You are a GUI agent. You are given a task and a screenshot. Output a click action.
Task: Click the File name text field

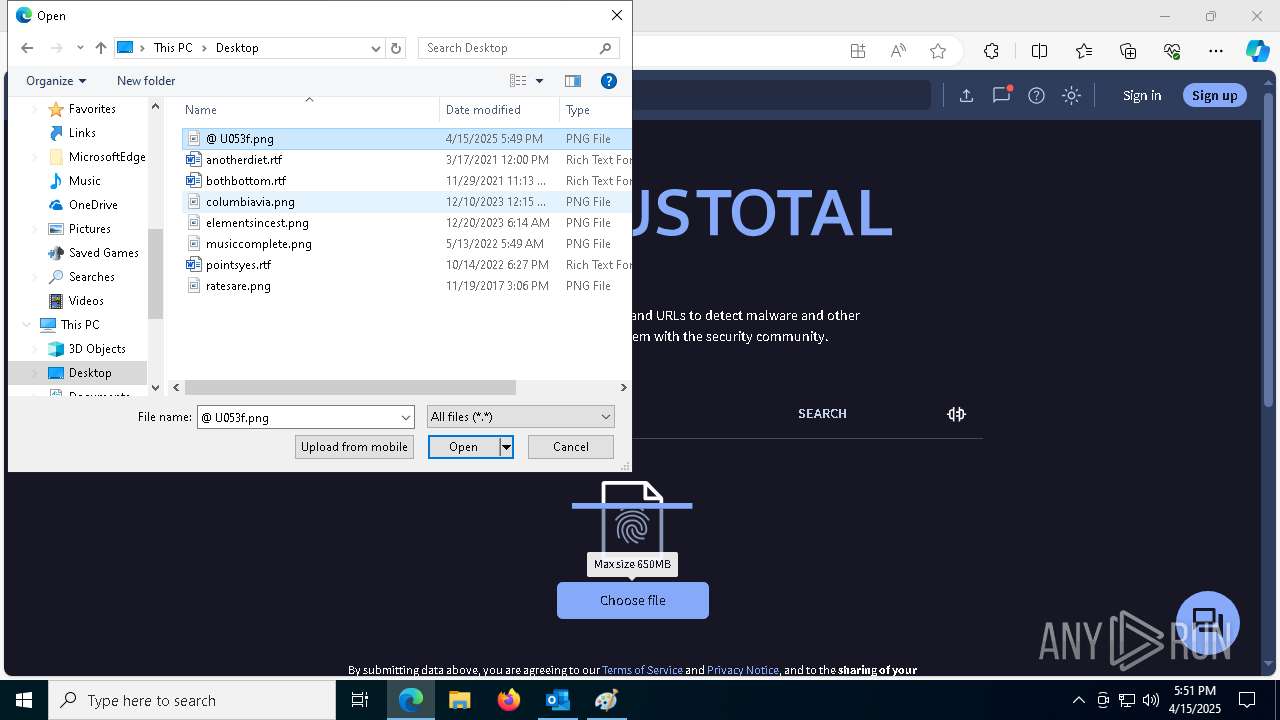[297, 417]
